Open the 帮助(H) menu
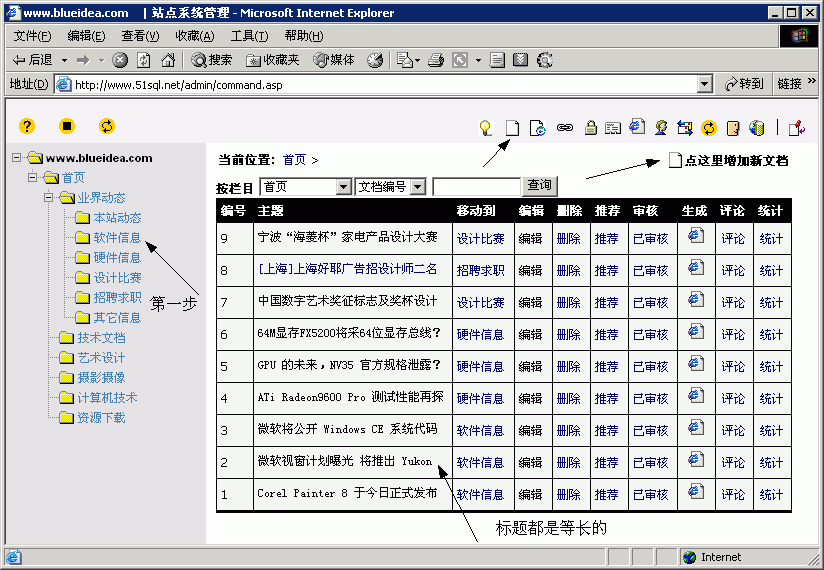The image size is (824, 570). pyautogui.click(x=304, y=36)
